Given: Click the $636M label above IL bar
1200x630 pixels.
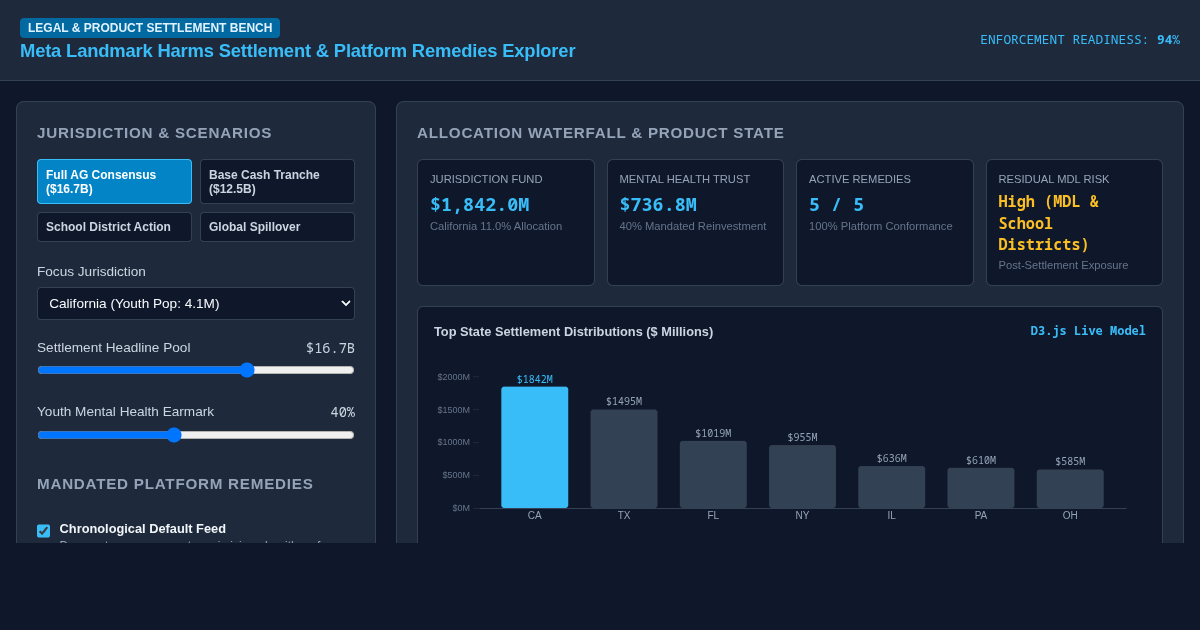Looking at the screenshot, I should 892,459.
